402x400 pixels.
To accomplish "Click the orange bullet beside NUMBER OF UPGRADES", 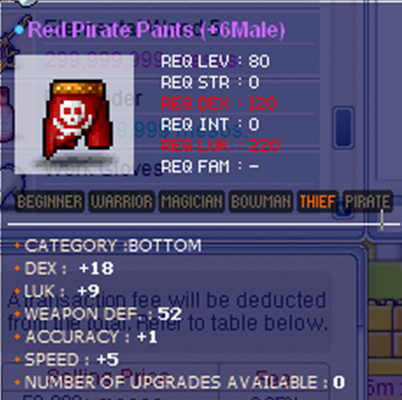I will pyautogui.click(x=17, y=382).
